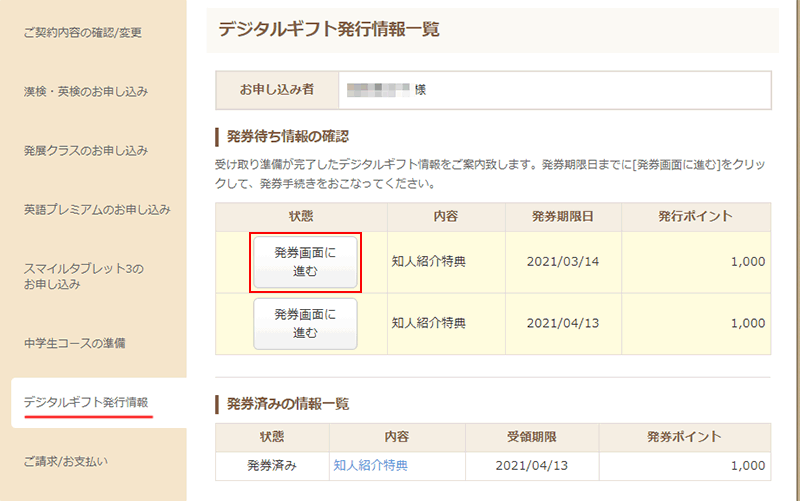Screen dimensions: 800x501
Task: Click the blurred applicant name field
Action: [379, 90]
